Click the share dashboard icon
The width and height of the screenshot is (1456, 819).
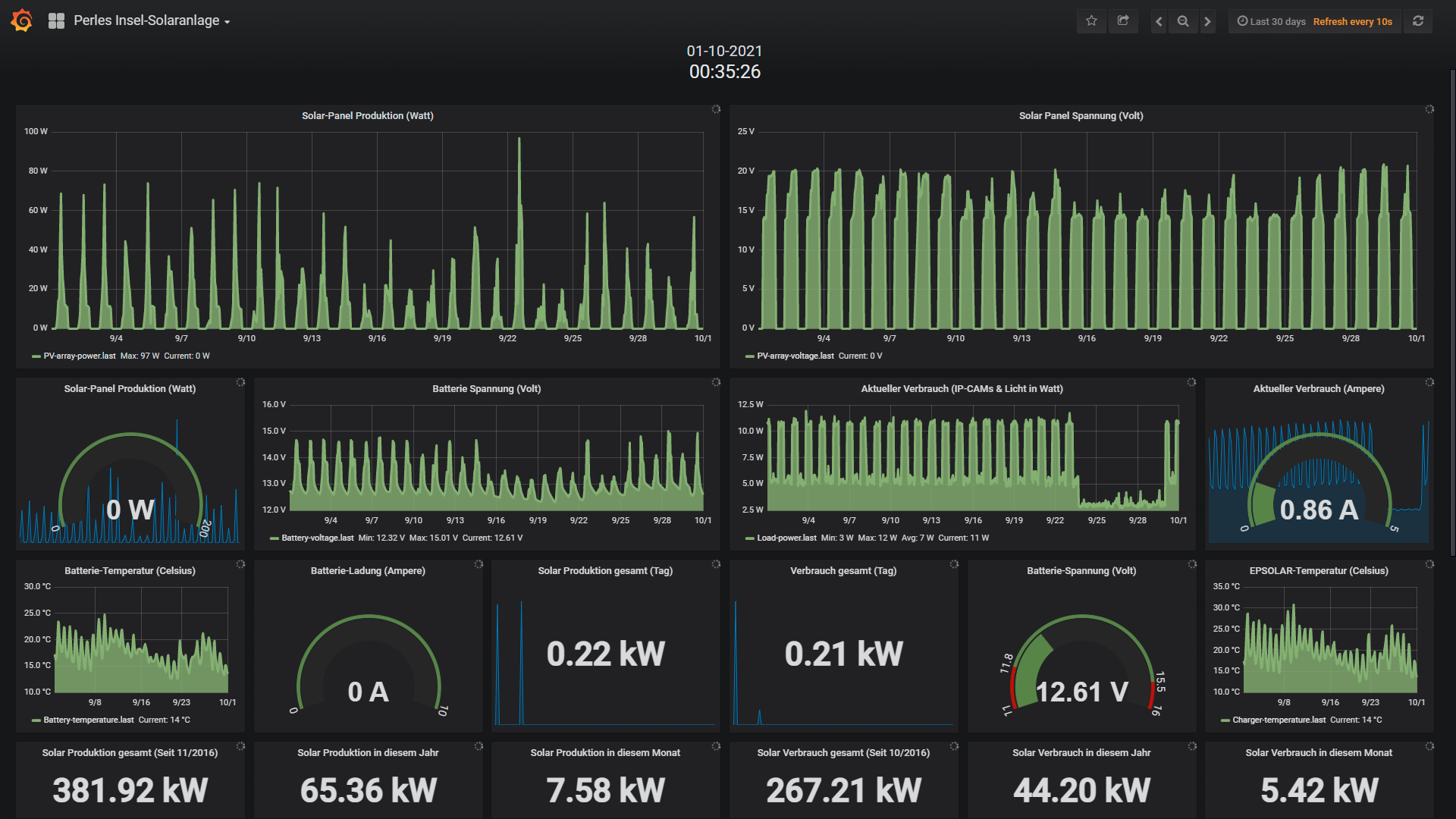coord(1123,21)
